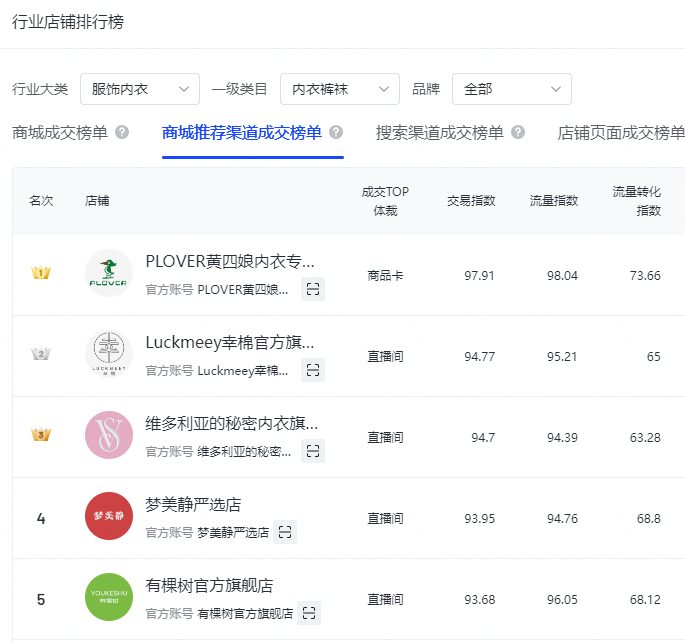Switch to 商城成交榜单 tab
685x642 pixels.
[x=60, y=132]
